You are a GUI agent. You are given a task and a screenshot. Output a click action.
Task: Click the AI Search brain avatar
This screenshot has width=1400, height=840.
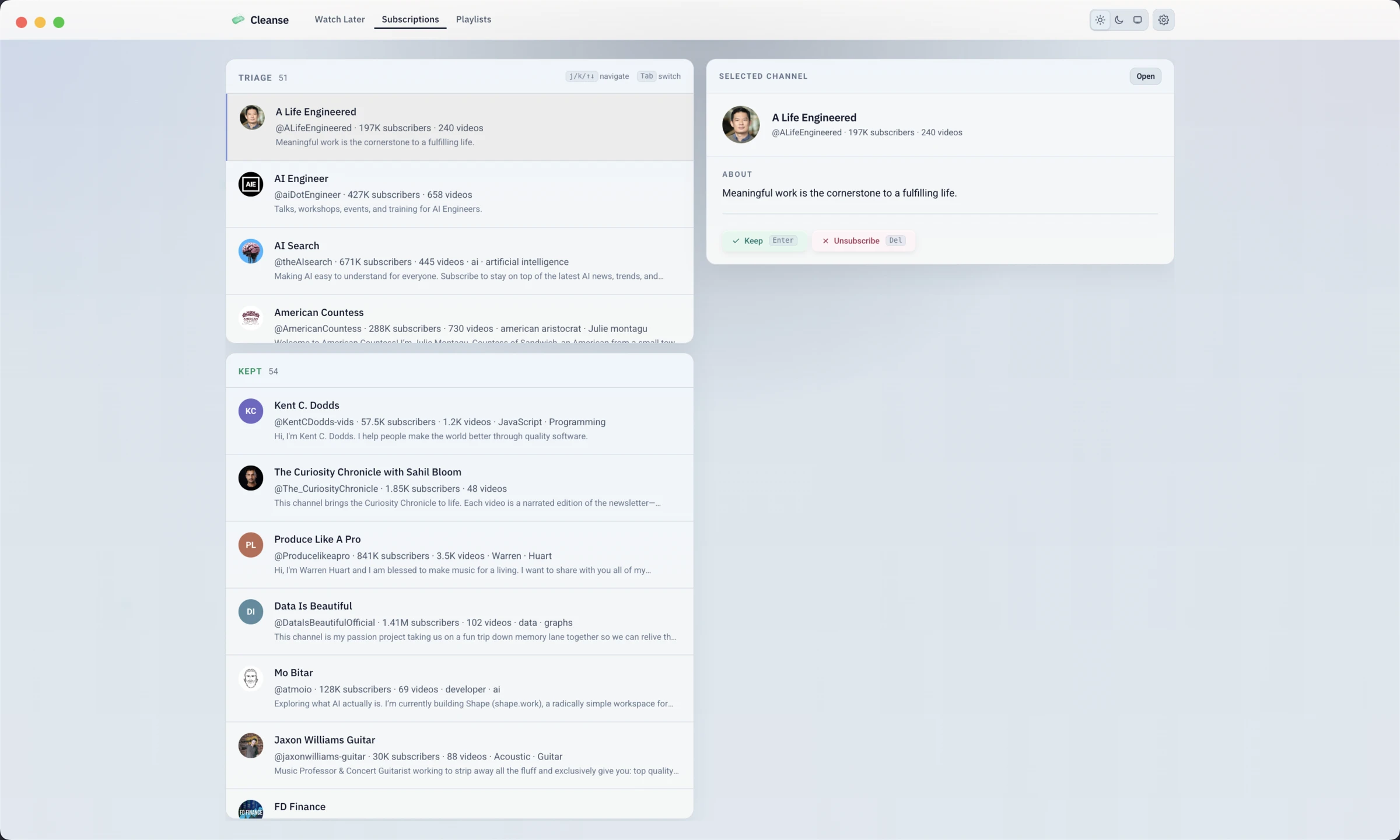click(x=251, y=251)
